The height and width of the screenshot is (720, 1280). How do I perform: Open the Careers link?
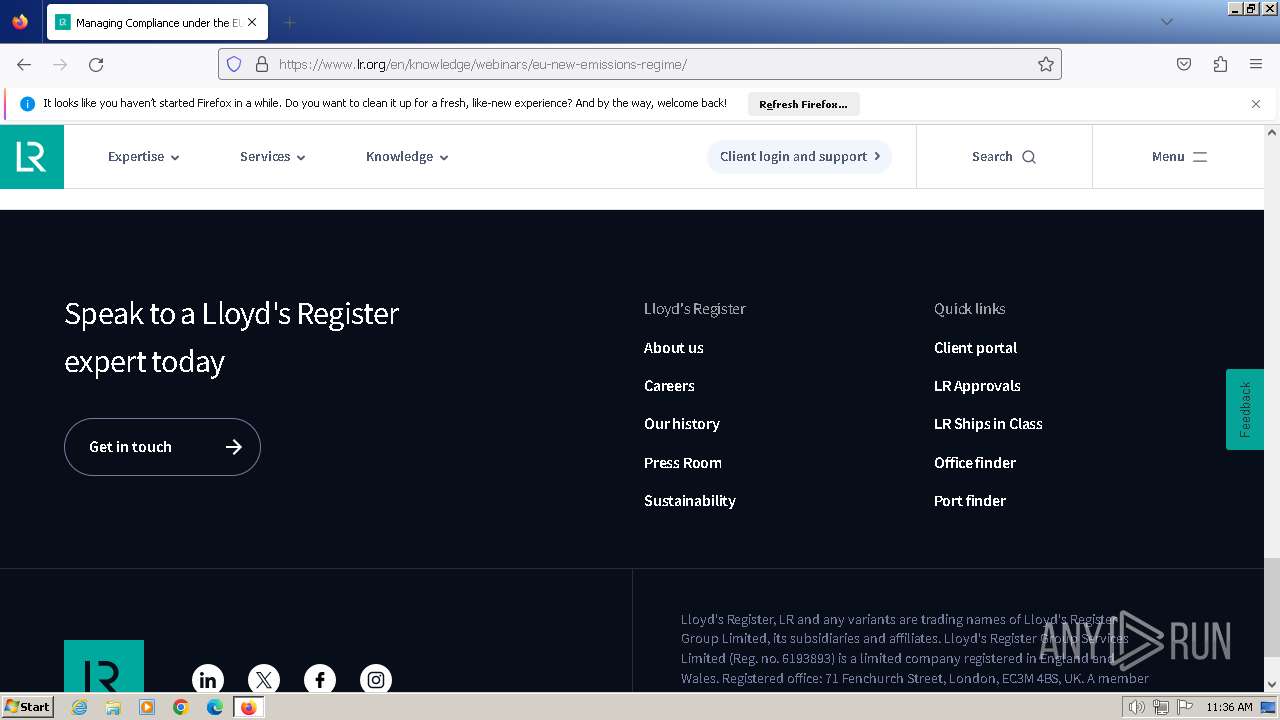669,386
